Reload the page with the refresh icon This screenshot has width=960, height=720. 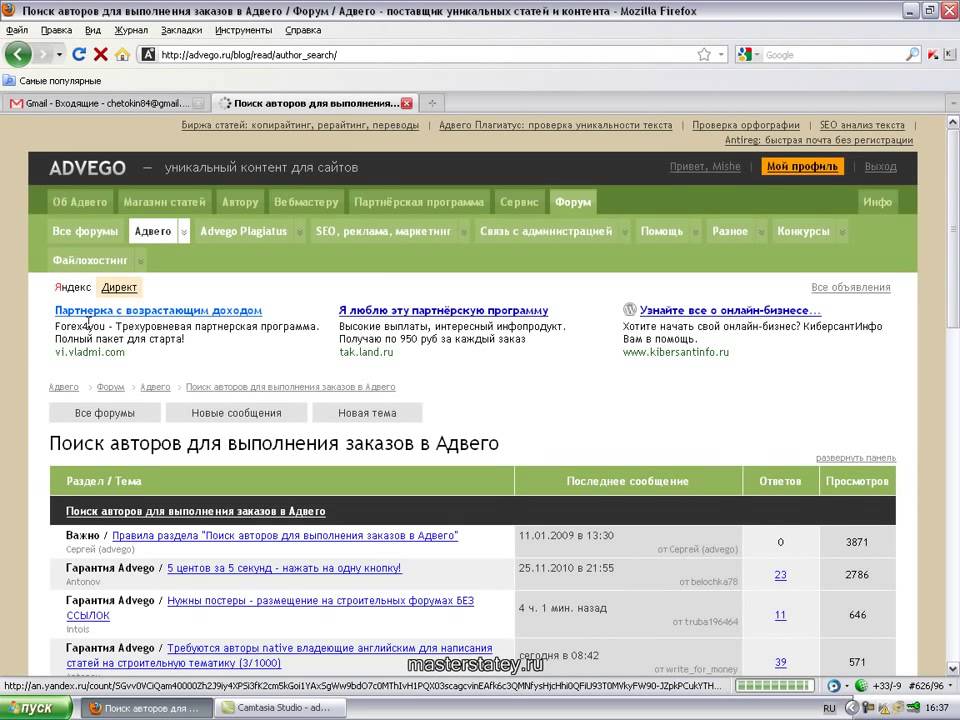pos(79,54)
